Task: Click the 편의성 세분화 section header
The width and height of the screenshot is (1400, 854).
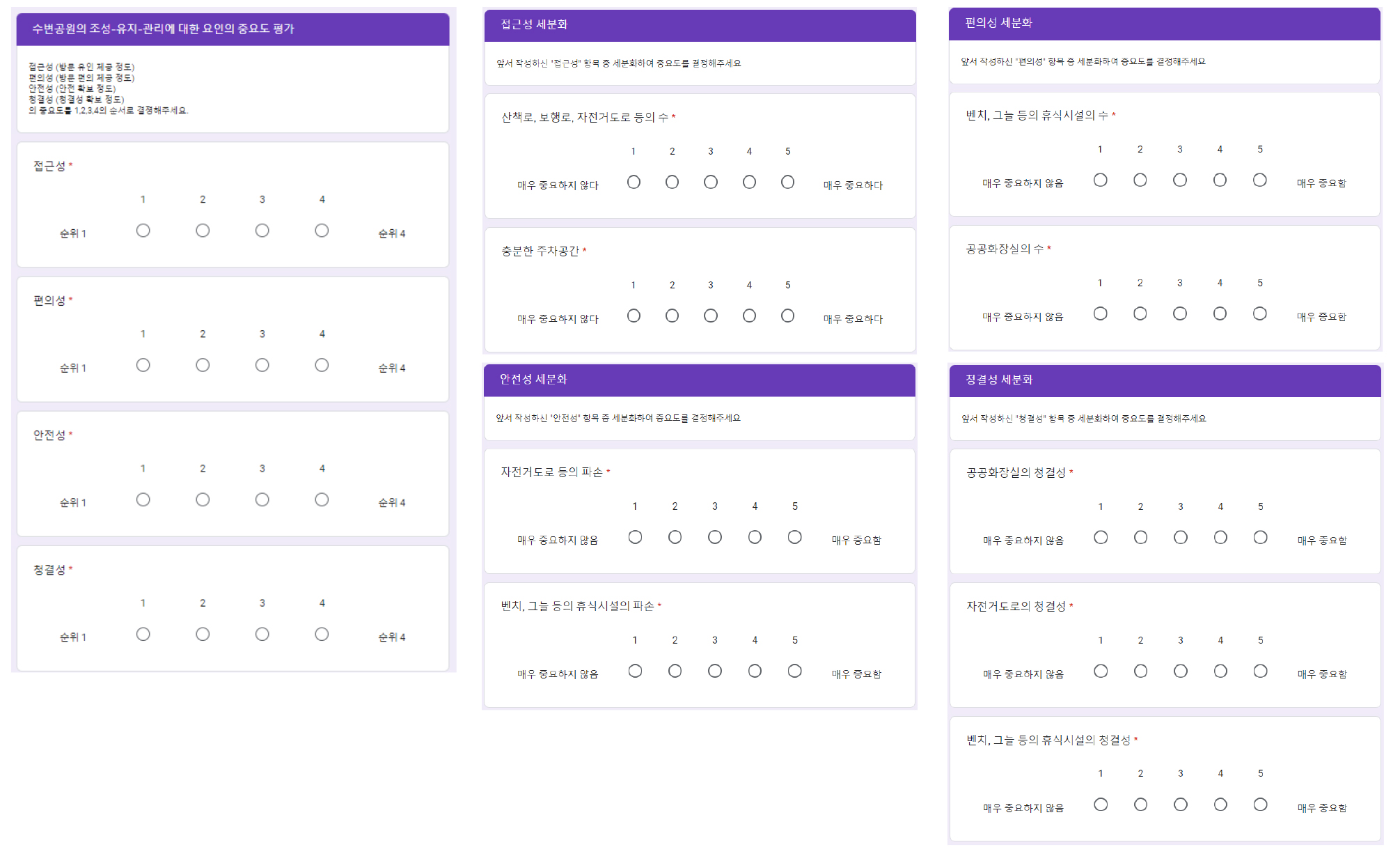Action: [x=998, y=23]
